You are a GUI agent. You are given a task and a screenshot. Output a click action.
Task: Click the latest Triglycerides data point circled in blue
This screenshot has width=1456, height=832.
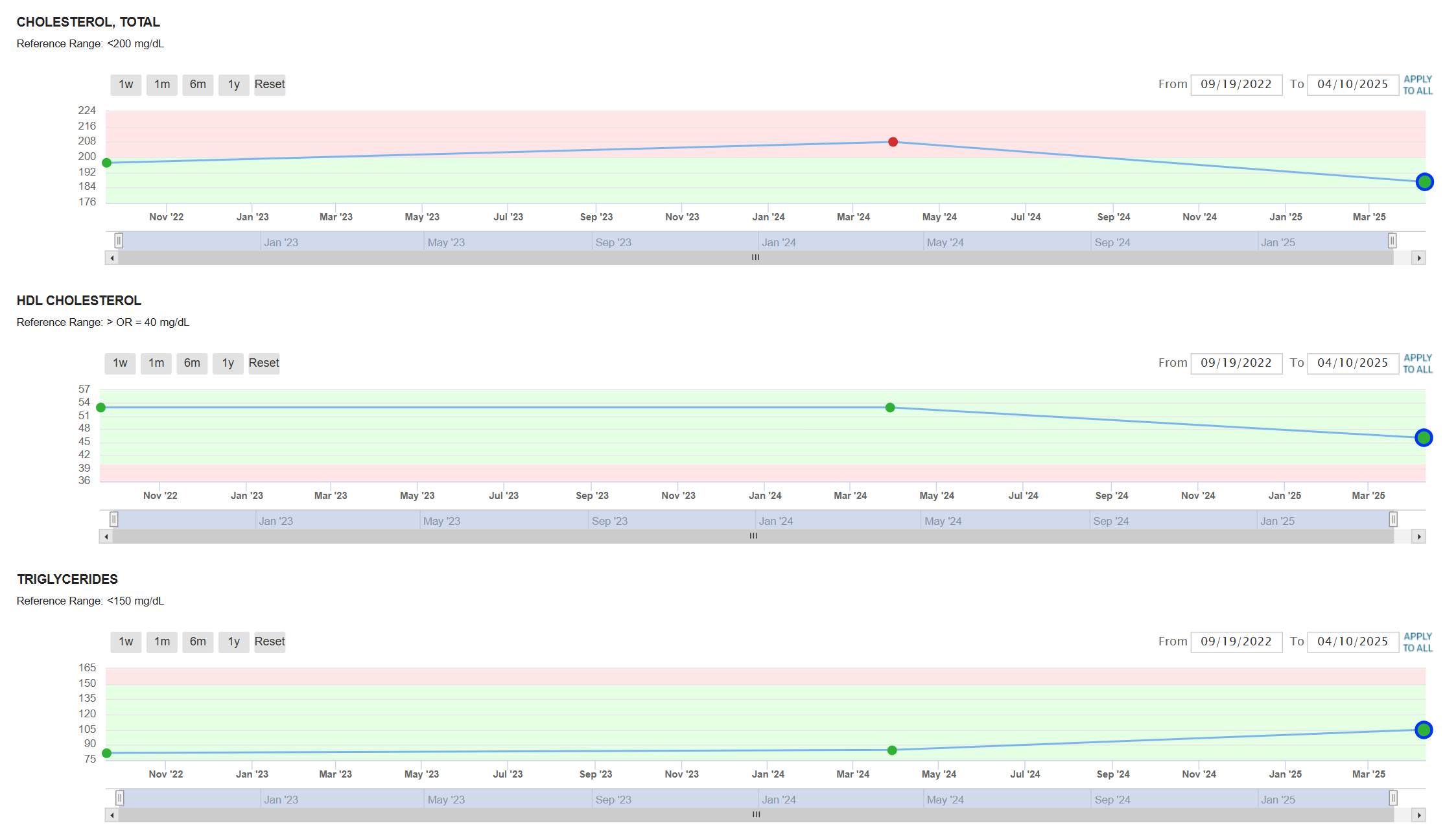coord(1424,730)
